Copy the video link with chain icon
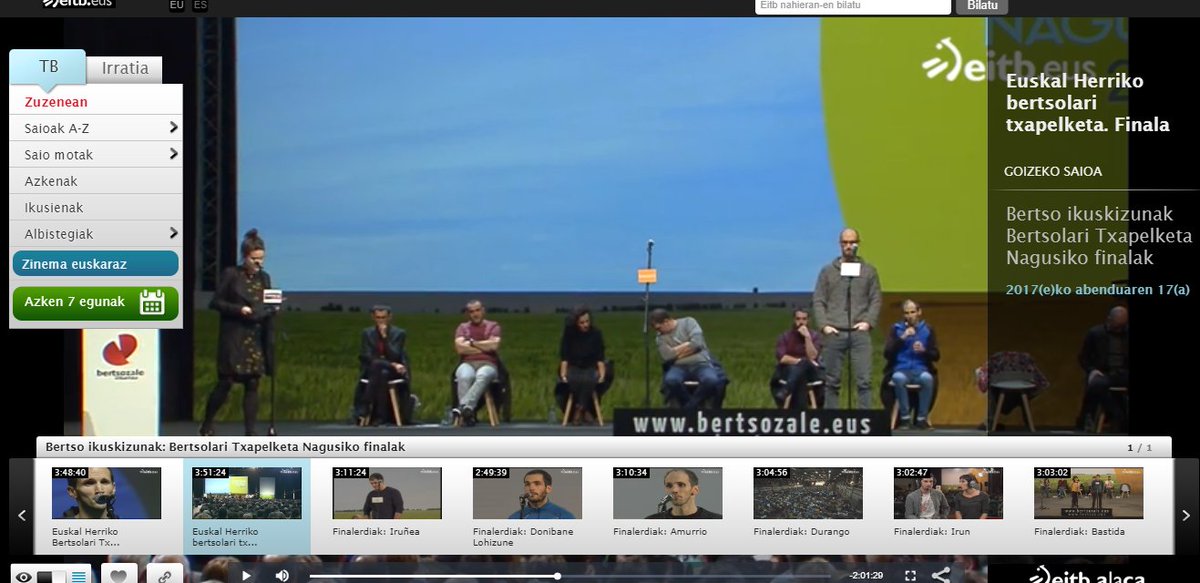 [165, 575]
